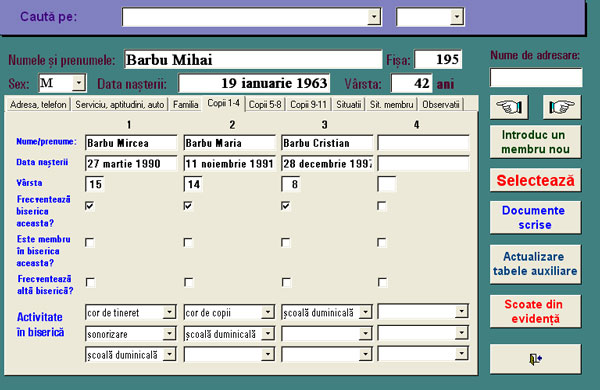Go to previous record with left-pointing hand
This screenshot has width=600, height=390.
pyautogui.click(x=509, y=107)
